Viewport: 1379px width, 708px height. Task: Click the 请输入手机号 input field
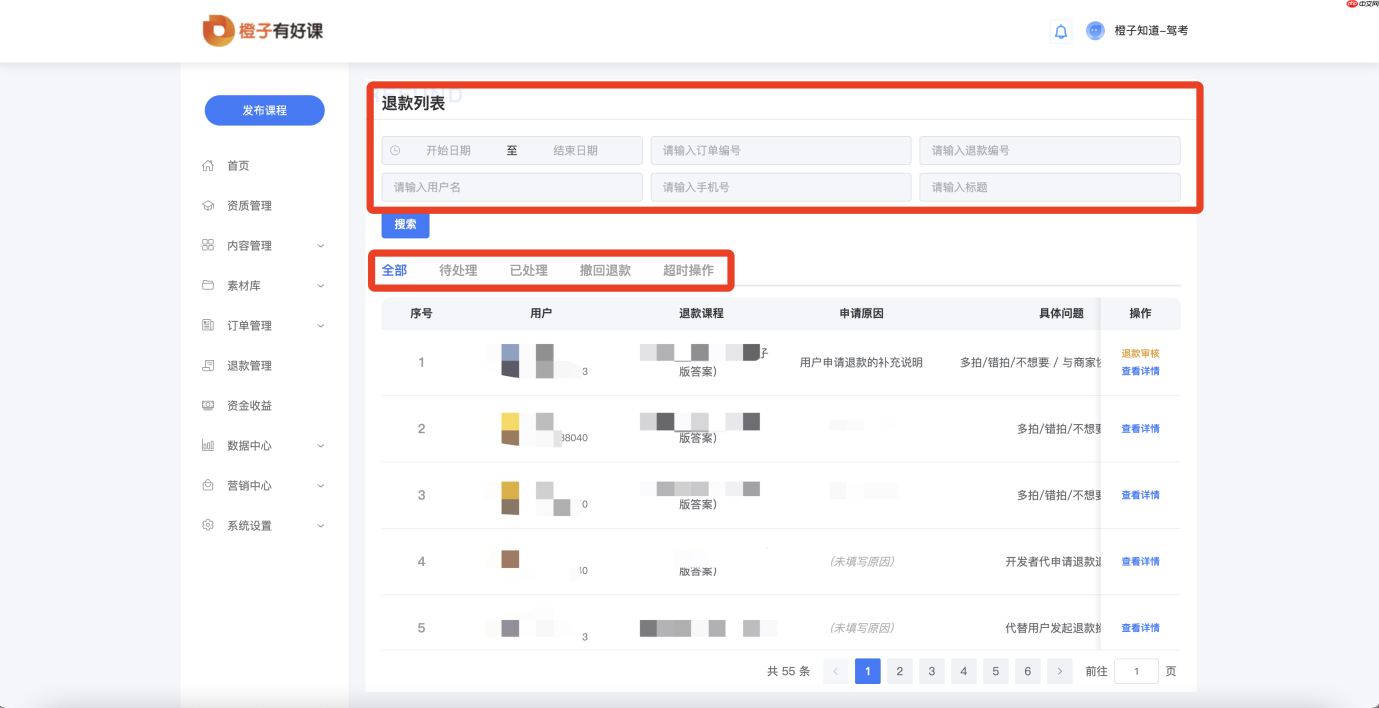point(781,187)
